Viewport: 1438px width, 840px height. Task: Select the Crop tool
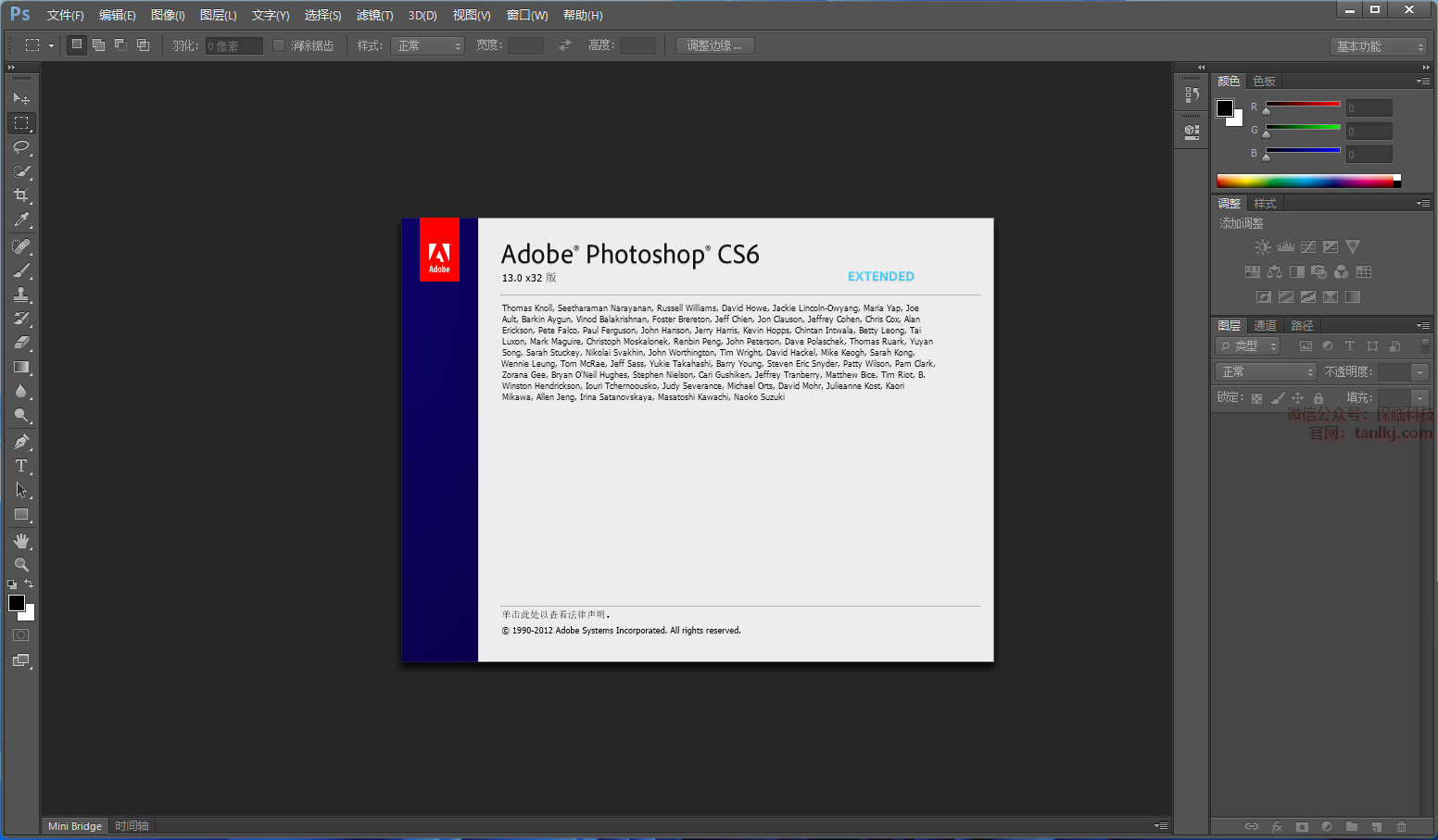[x=21, y=195]
